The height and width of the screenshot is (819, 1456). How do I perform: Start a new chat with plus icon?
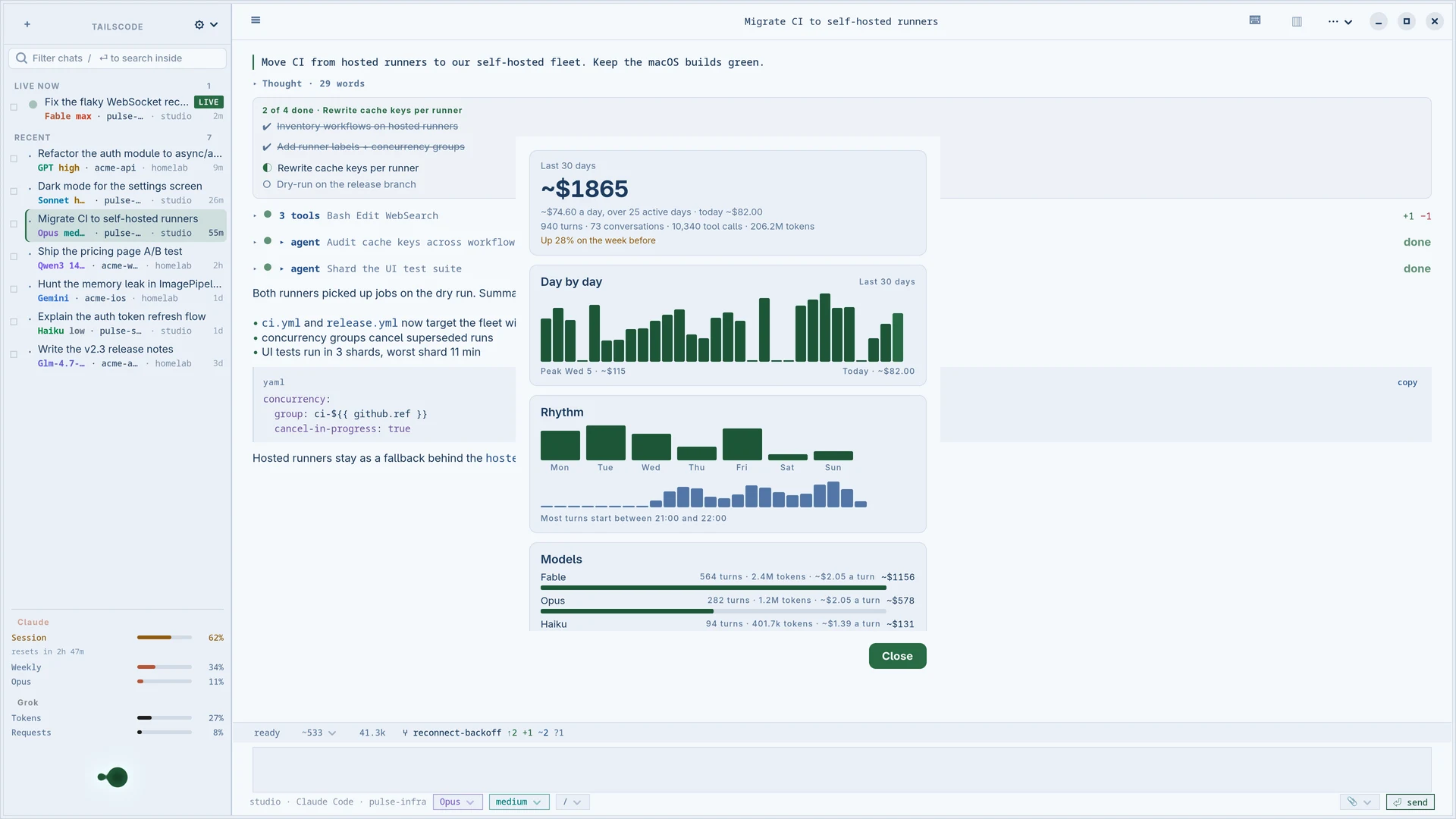pos(27,25)
